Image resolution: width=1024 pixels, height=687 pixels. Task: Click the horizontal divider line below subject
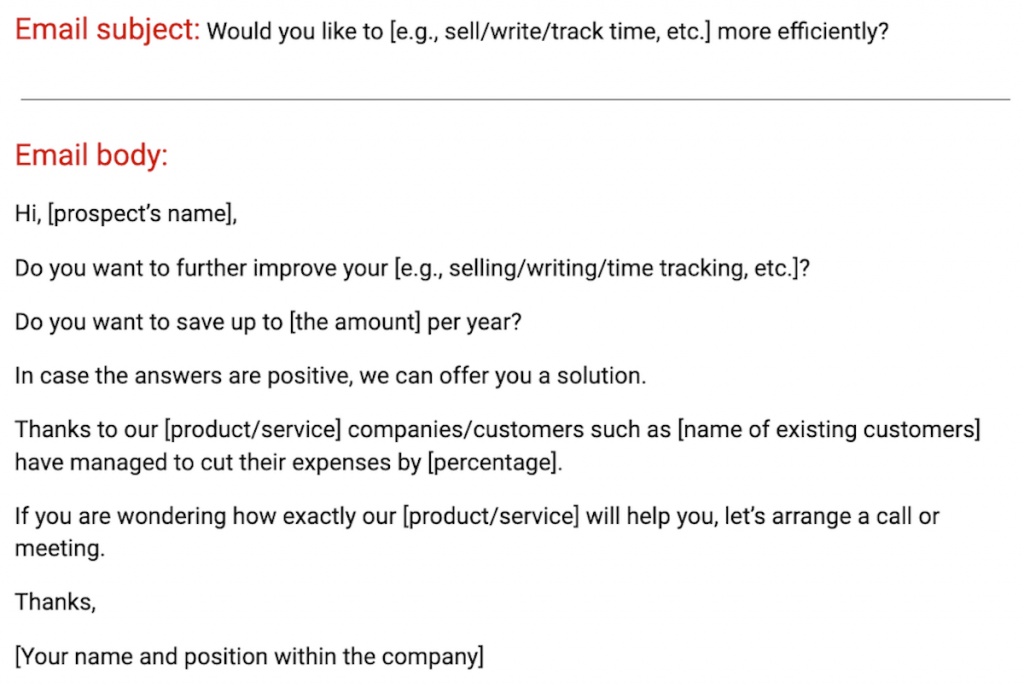point(515,99)
